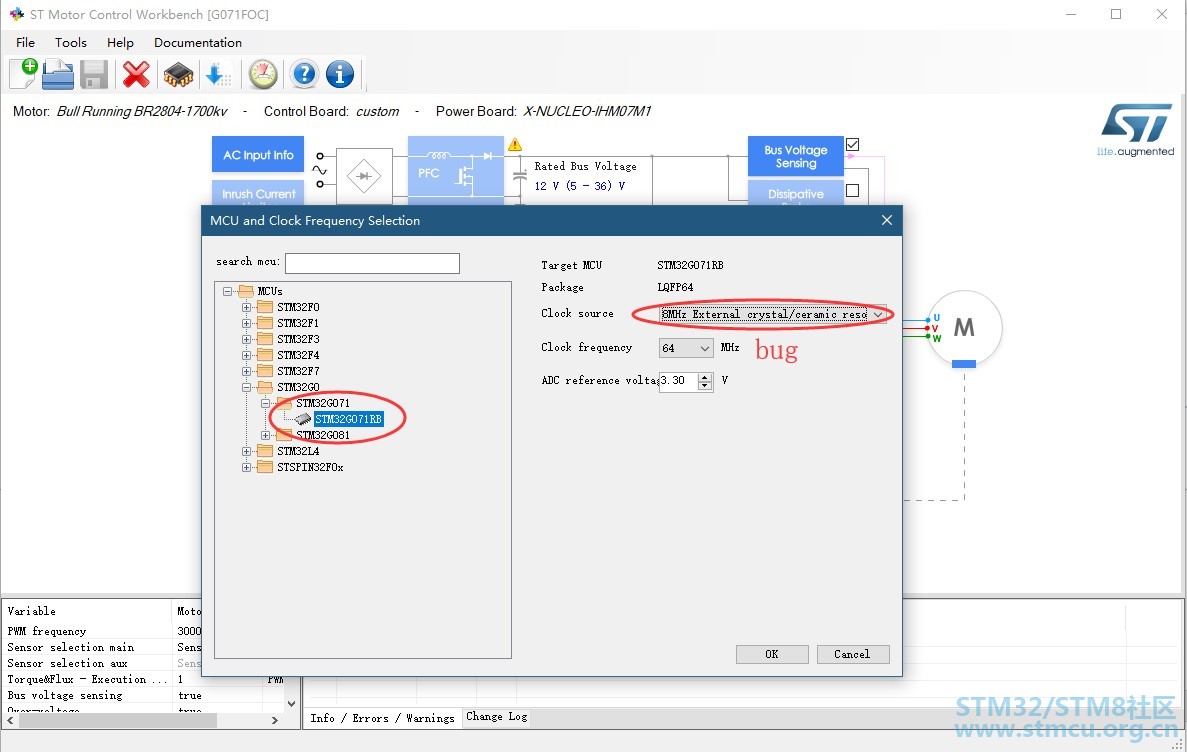1187x752 pixels.
Task: Collapse the MCUs root node
Action: 227,291
